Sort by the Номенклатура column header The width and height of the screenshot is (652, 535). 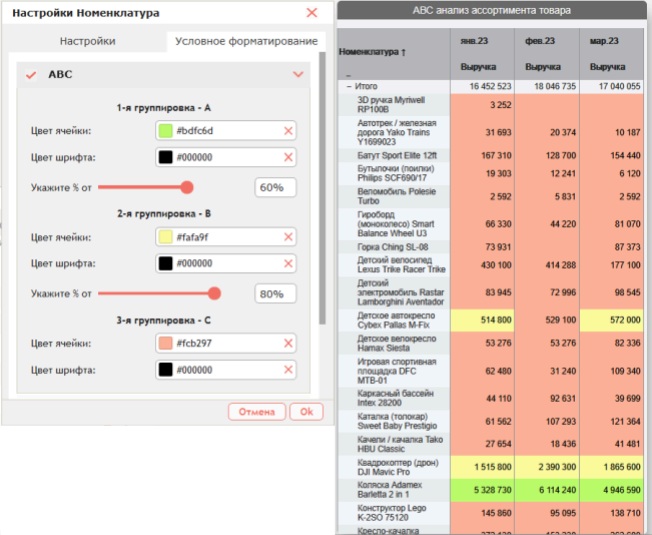click(x=372, y=52)
